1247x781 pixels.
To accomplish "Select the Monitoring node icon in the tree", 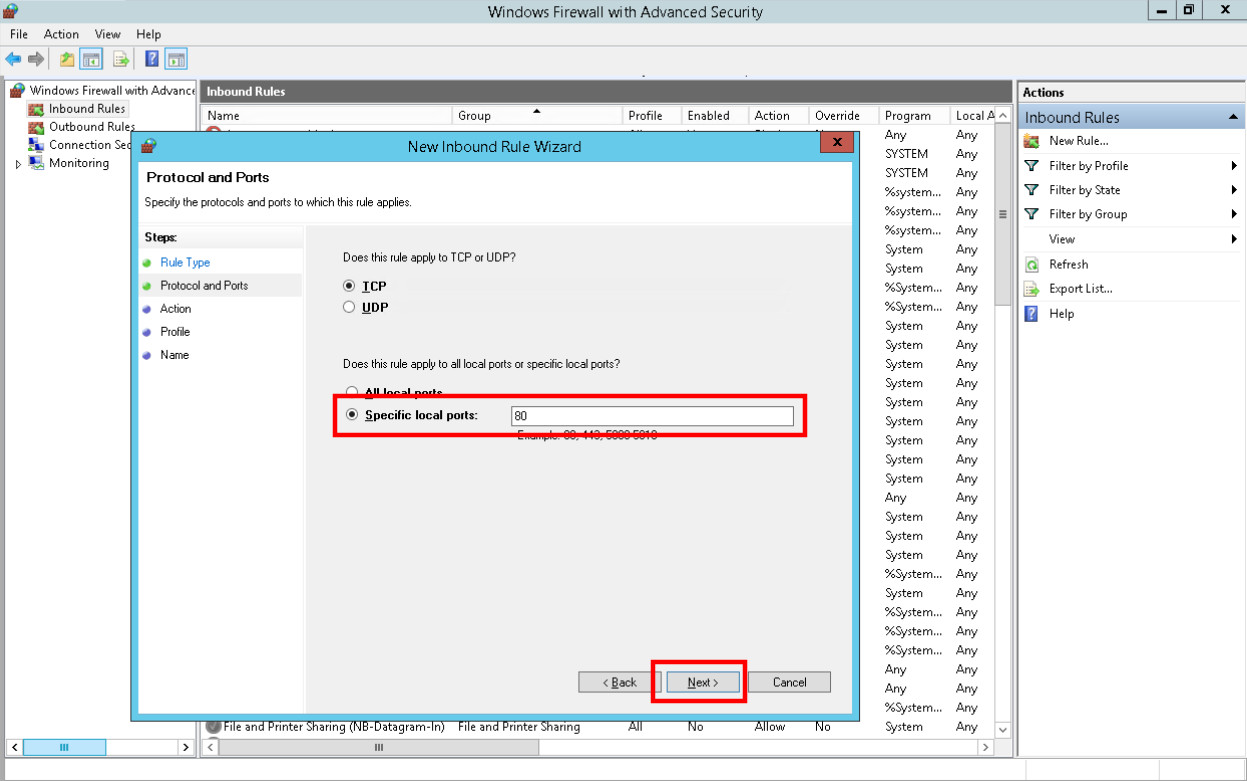I will tap(37, 163).
